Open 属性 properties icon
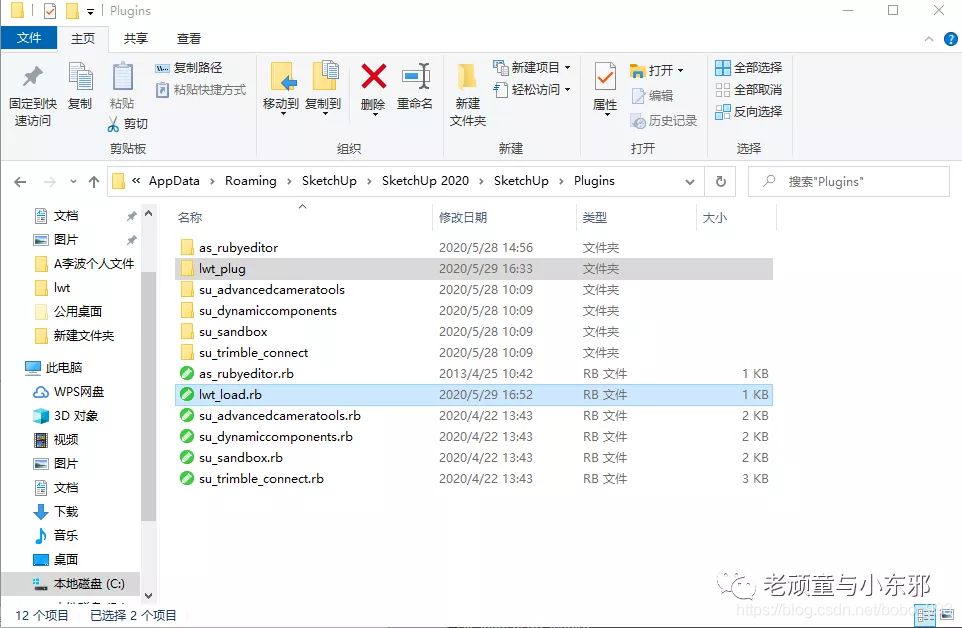 point(605,77)
